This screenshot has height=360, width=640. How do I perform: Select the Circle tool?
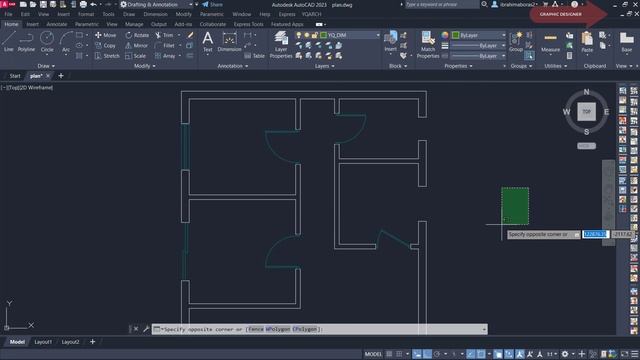click(47, 41)
